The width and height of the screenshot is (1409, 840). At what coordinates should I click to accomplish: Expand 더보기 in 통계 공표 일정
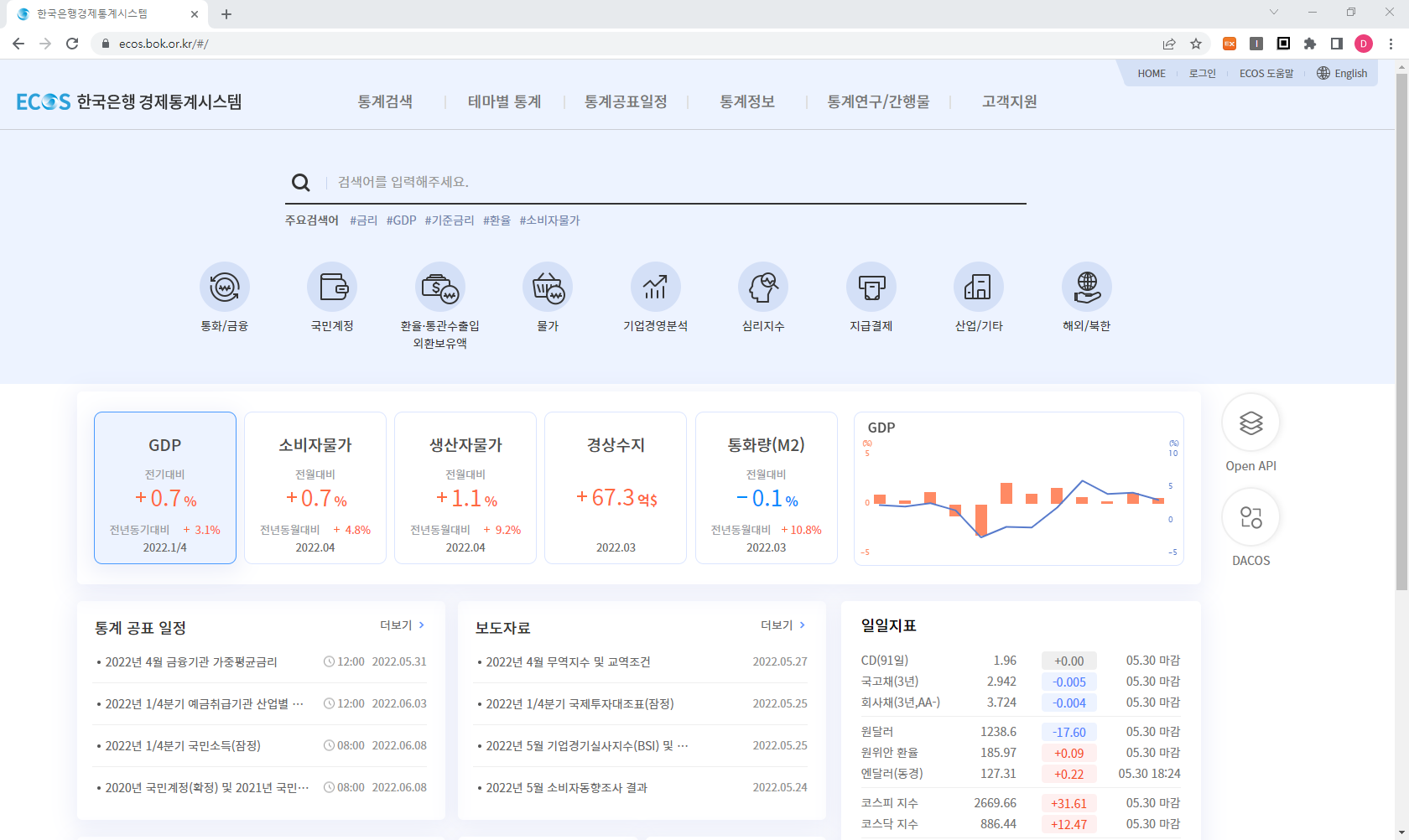(x=403, y=625)
